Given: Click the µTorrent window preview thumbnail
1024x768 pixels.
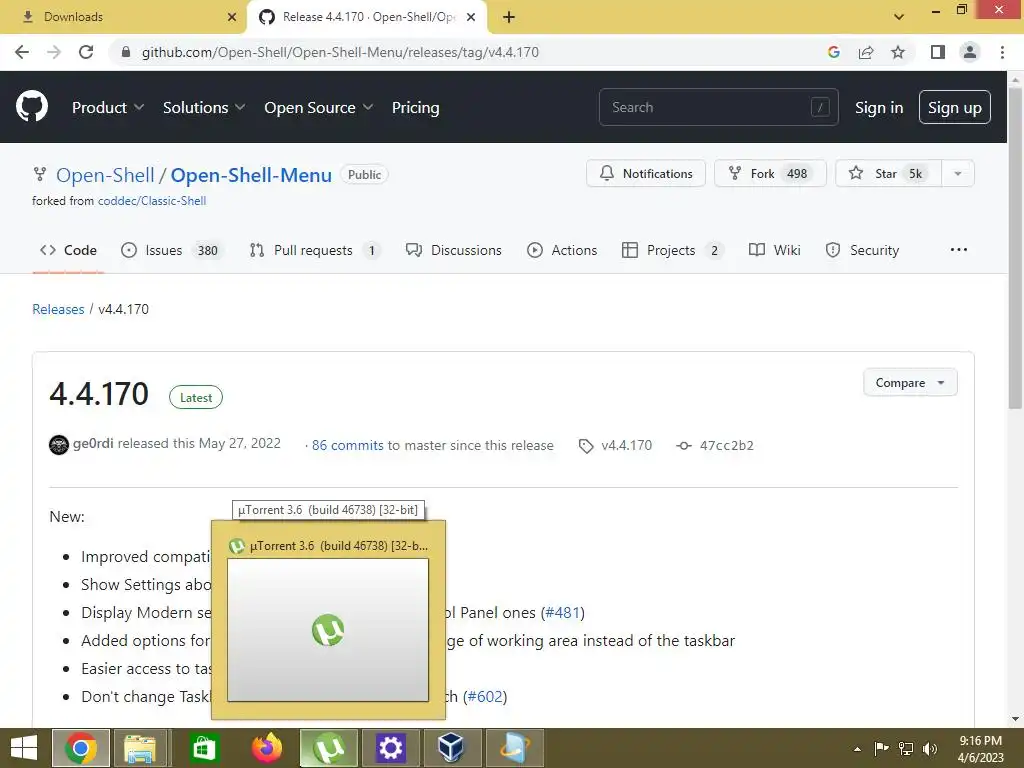Looking at the screenshot, I should pos(328,630).
